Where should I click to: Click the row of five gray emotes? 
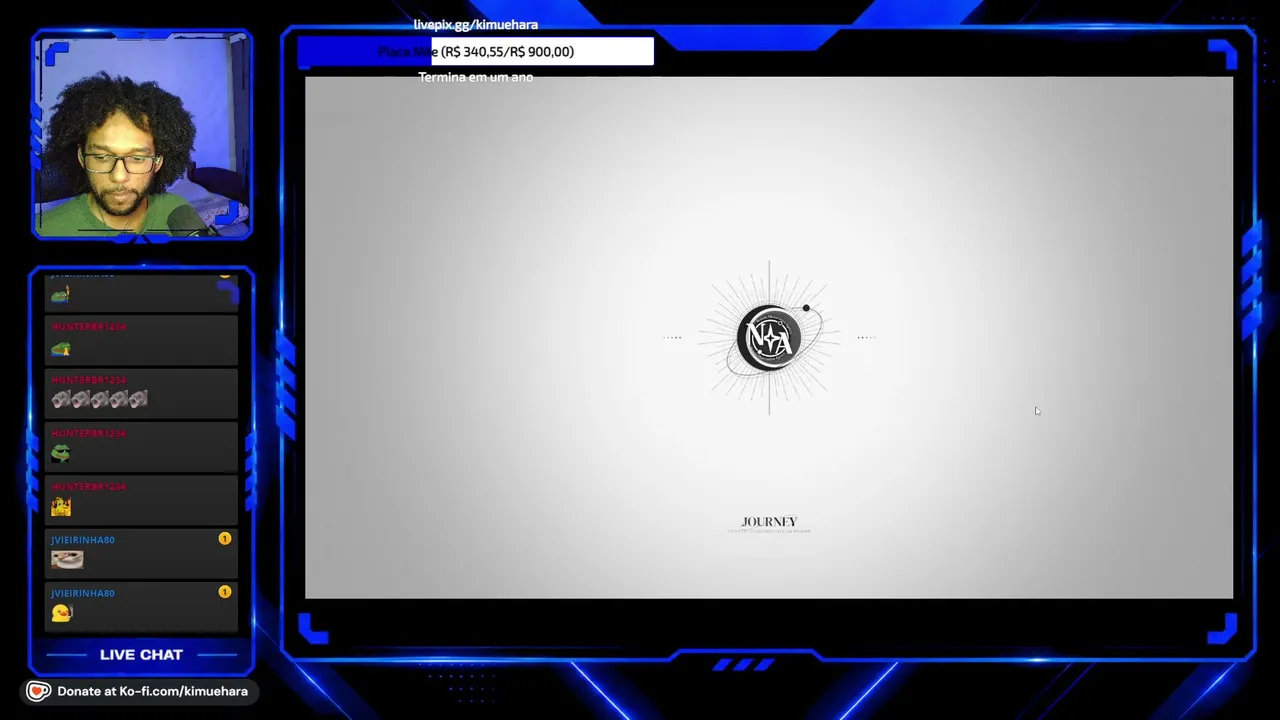[x=99, y=400]
